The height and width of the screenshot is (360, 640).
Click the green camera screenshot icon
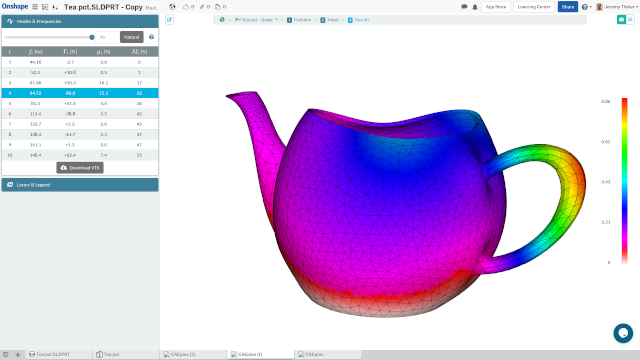621,20
